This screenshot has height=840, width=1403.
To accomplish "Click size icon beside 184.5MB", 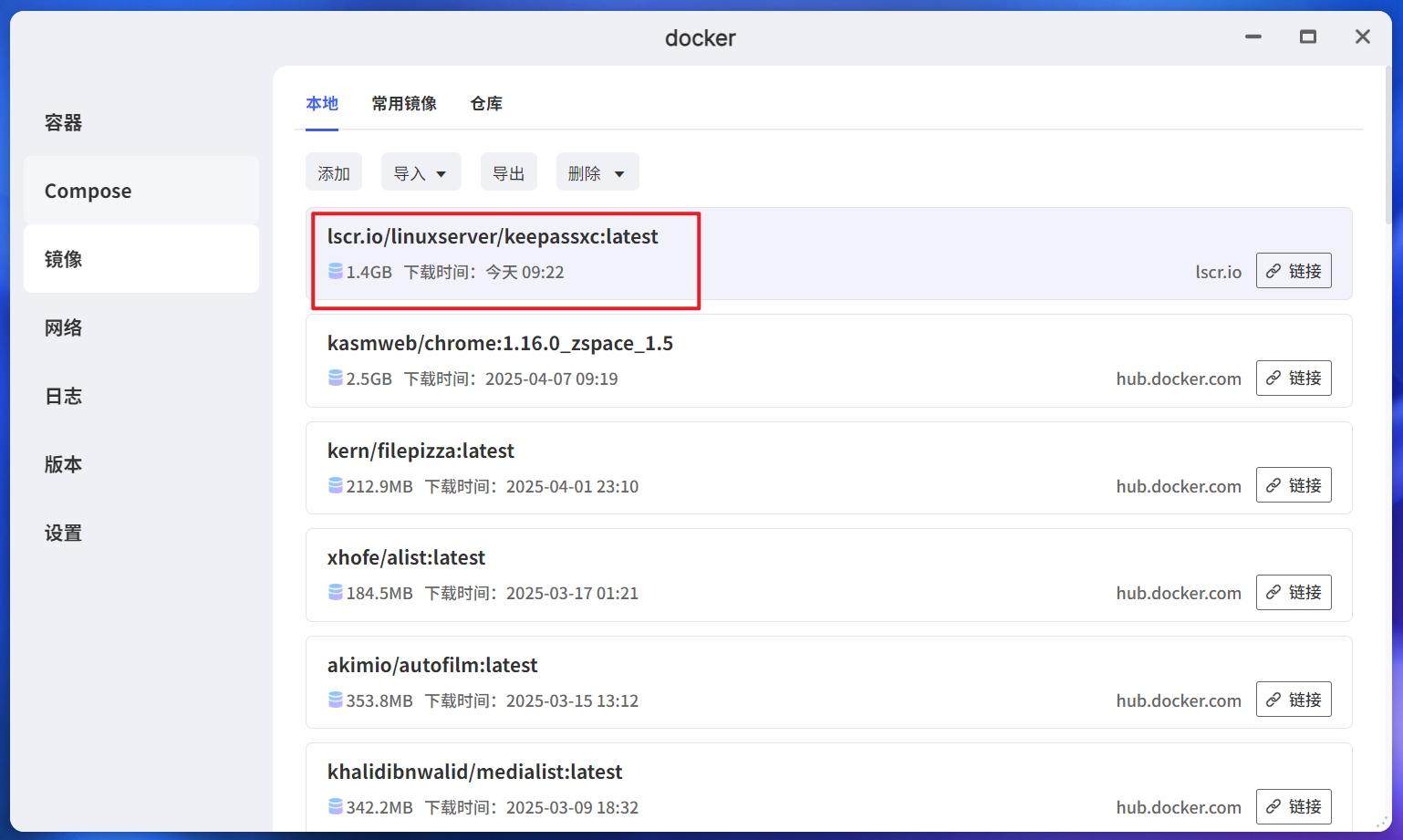I will click(x=336, y=592).
